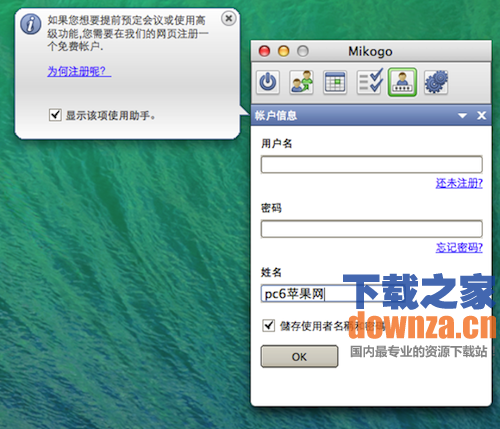Viewport: 500px width, 429px height.
Task: Select the account information icon
Action: coord(402,82)
